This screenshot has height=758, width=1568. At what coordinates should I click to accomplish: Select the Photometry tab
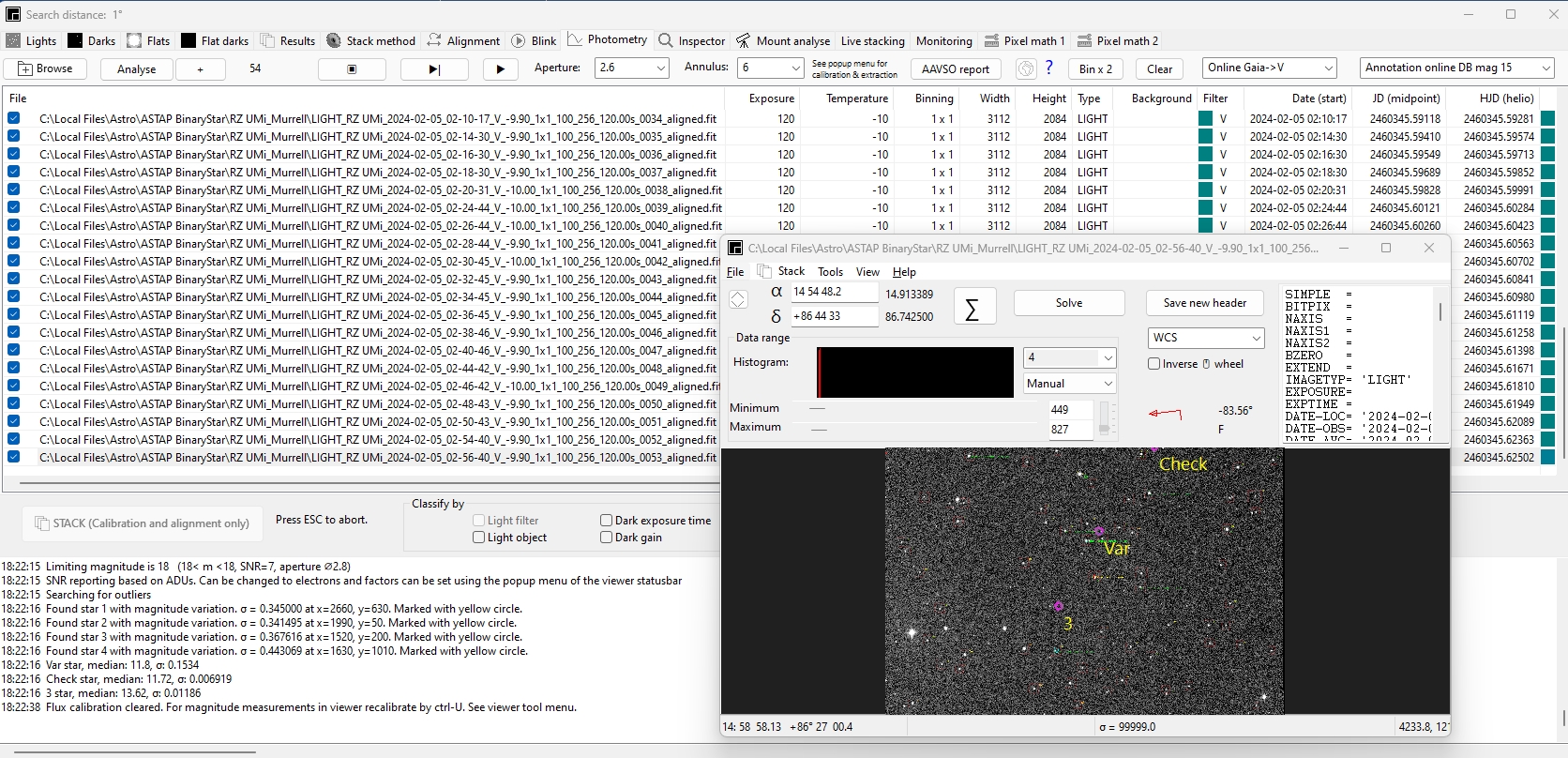[608, 39]
